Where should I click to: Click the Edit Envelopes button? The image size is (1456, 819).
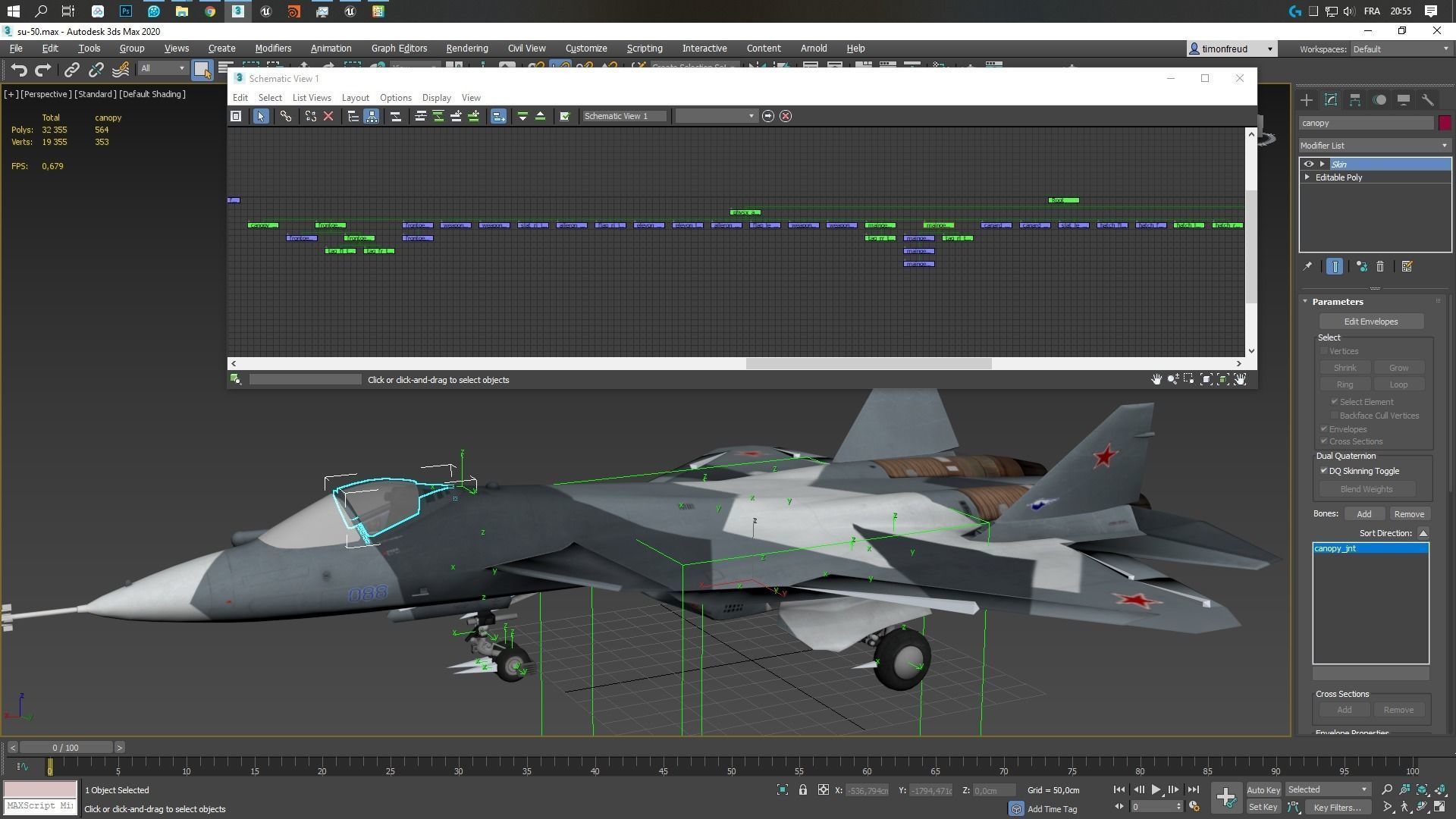[1370, 322]
